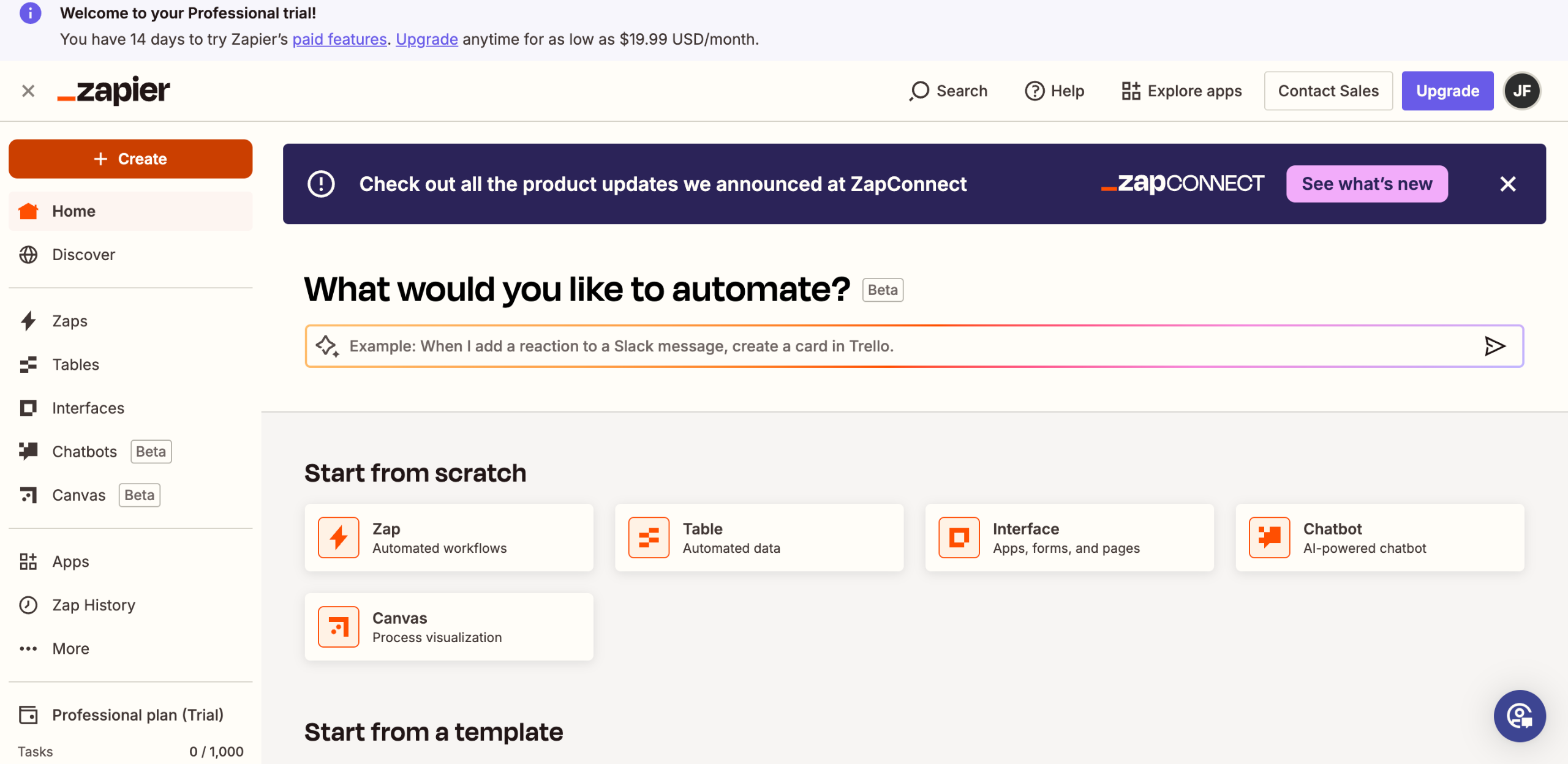Collapse the sidebar with the X icon

pyautogui.click(x=28, y=91)
